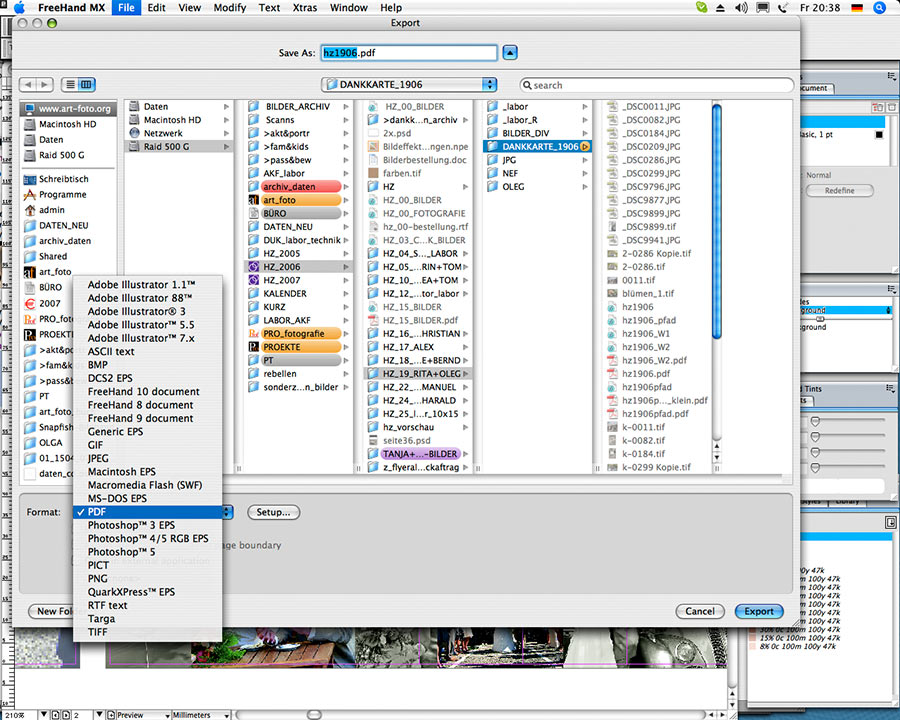Open the Xtras menu
Screen dimensions: 900x720
click(x=305, y=7)
